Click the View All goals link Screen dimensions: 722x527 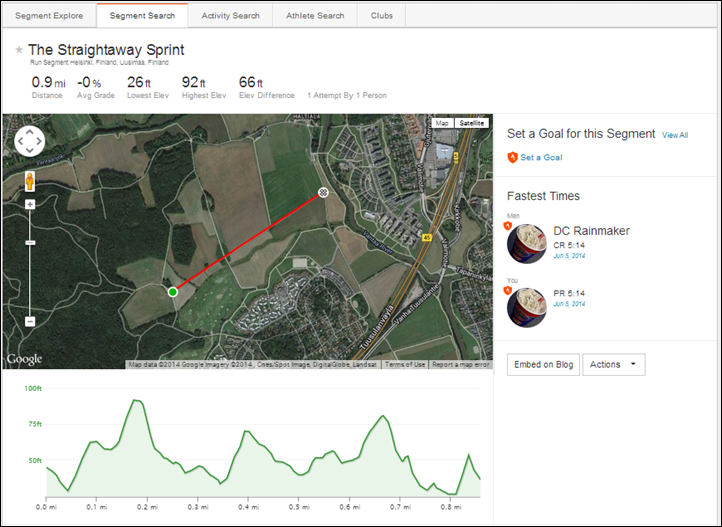(675, 135)
